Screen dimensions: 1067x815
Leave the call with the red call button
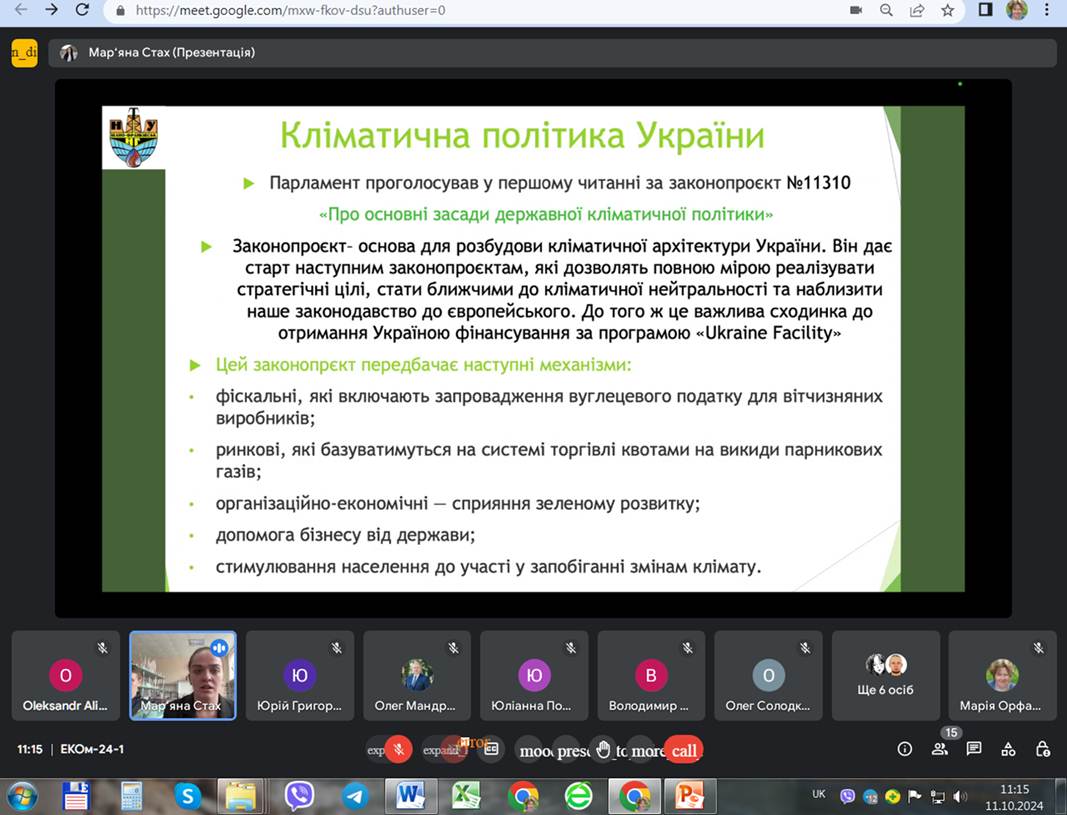coord(684,748)
